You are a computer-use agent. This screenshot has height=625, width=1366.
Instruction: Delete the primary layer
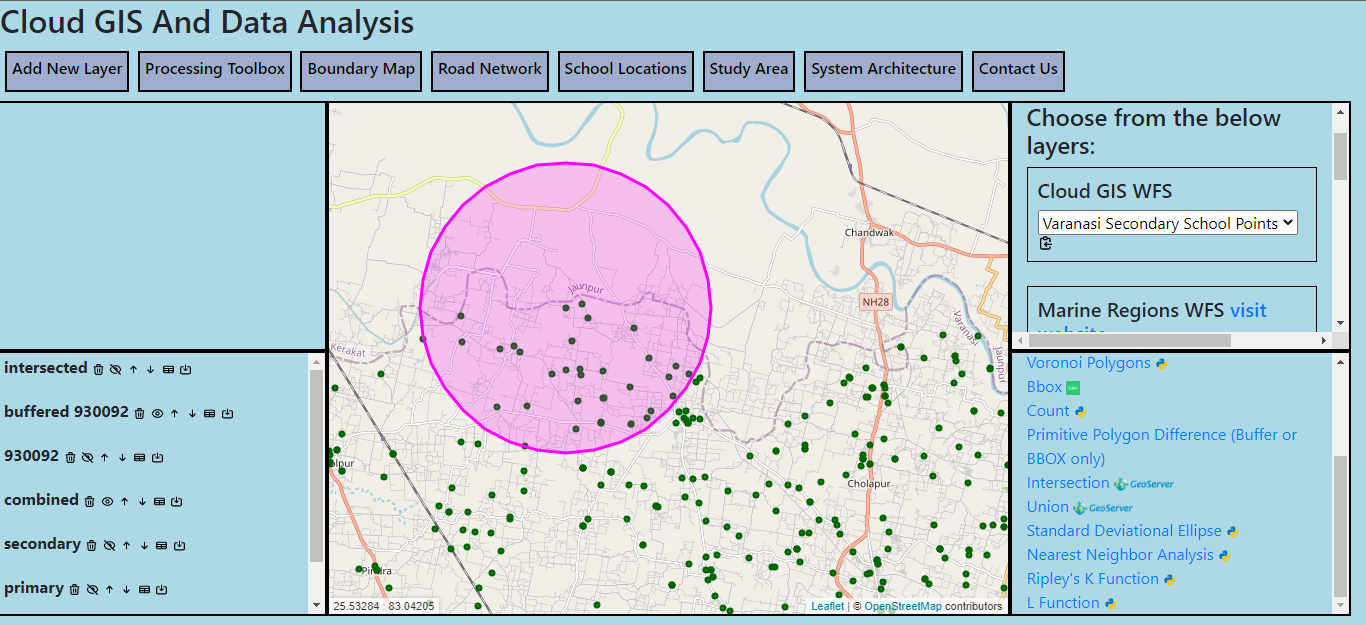[74, 589]
